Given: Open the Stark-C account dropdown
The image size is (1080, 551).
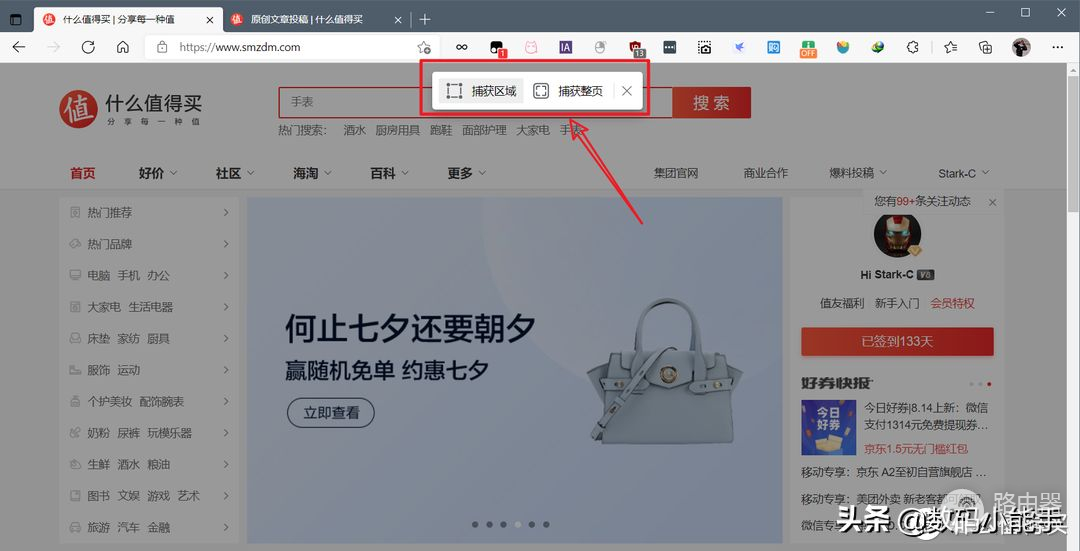Looking at the screenshot, I should (964, 173).
